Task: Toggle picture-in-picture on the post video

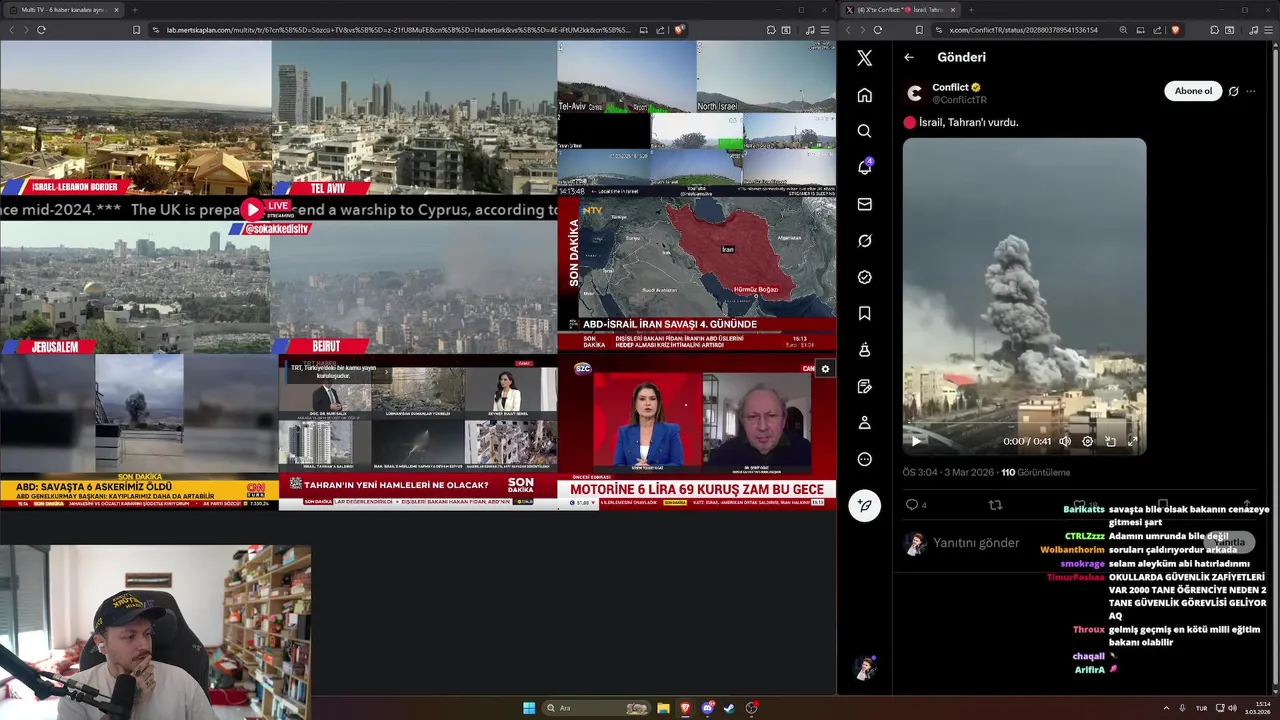Action: pos(1110,441)
